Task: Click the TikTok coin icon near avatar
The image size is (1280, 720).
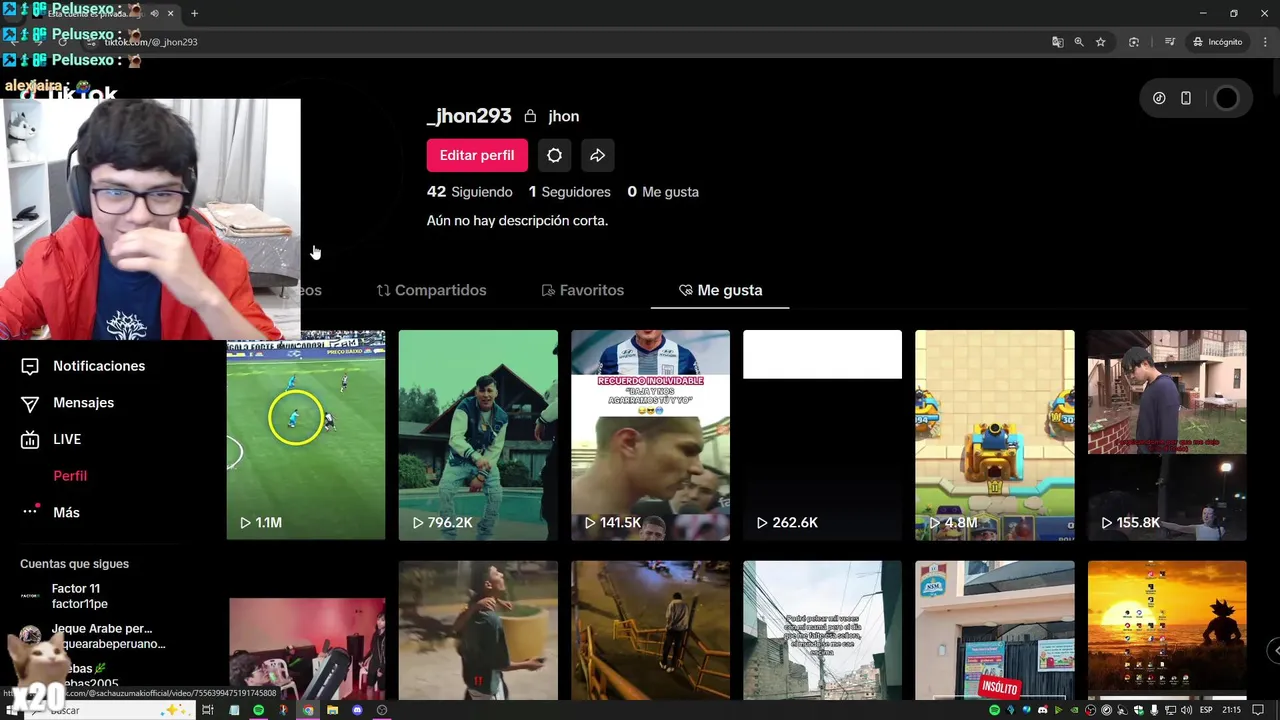Action: coord(1159,98)
